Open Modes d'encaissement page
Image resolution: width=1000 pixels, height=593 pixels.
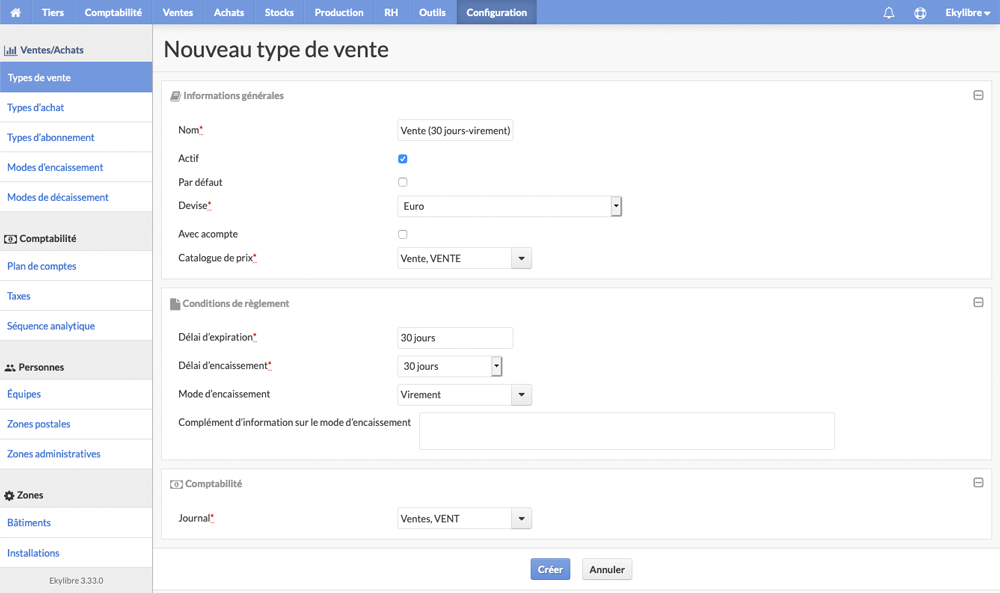coord(76,167)
